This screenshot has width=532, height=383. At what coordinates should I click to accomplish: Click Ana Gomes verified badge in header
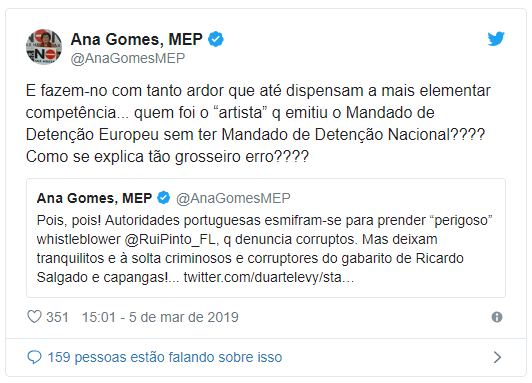(x=216, y=39)
